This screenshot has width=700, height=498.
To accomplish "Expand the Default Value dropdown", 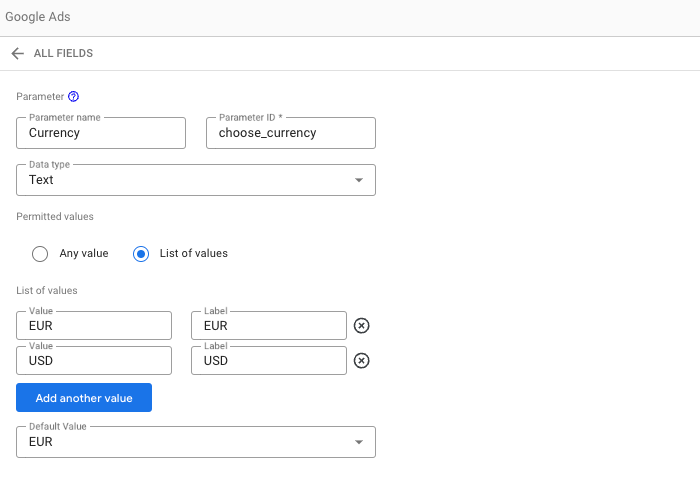I will [195, 442].
